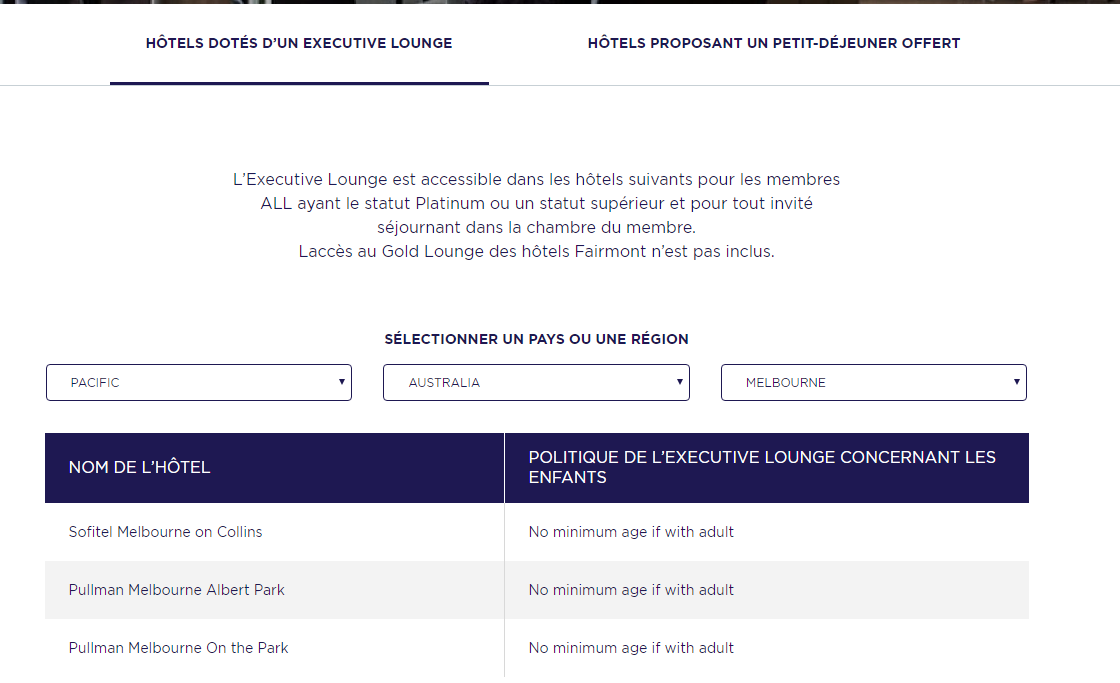Image resolution: width=1120 pixels, height=683 pixels.
Task: Click the children policy for Sofitel Melbourne
Action: (631, 532)
